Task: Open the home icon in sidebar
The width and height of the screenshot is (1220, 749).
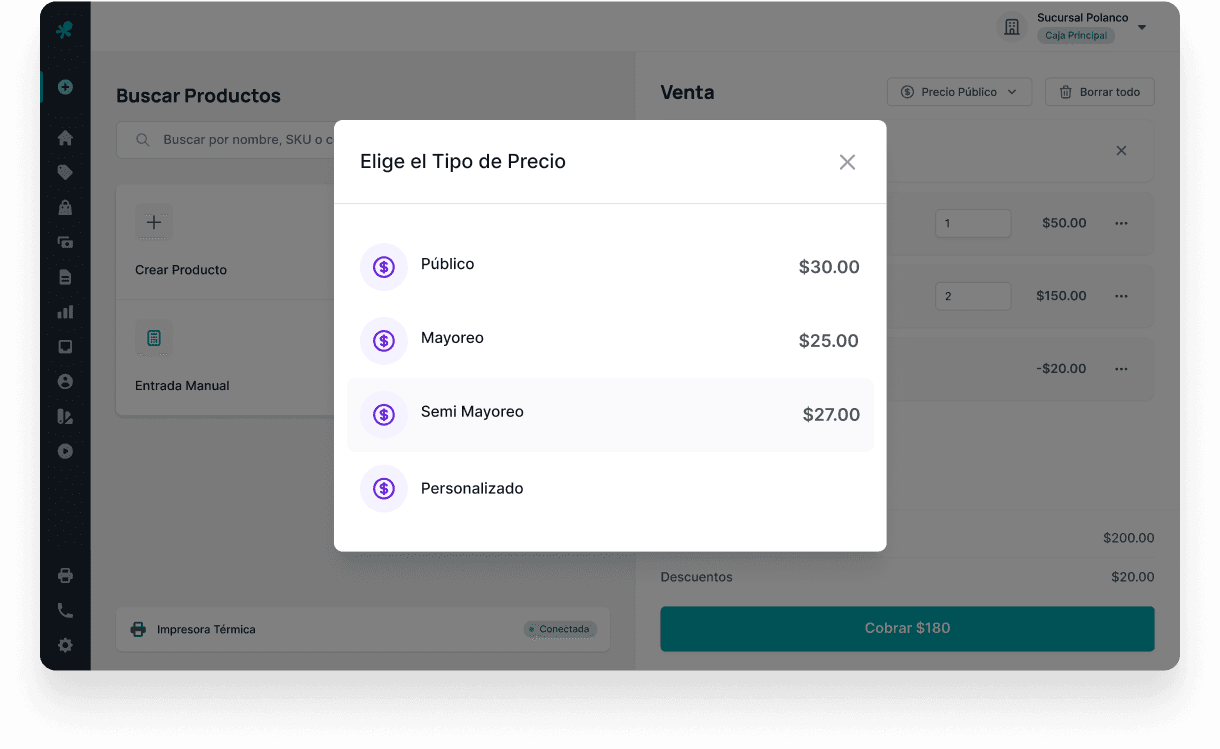Action: [x=65, y=138]
